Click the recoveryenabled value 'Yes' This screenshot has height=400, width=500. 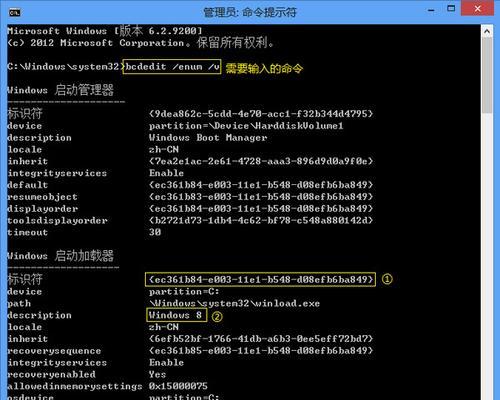pyautogui.click(x=157, y=374)
